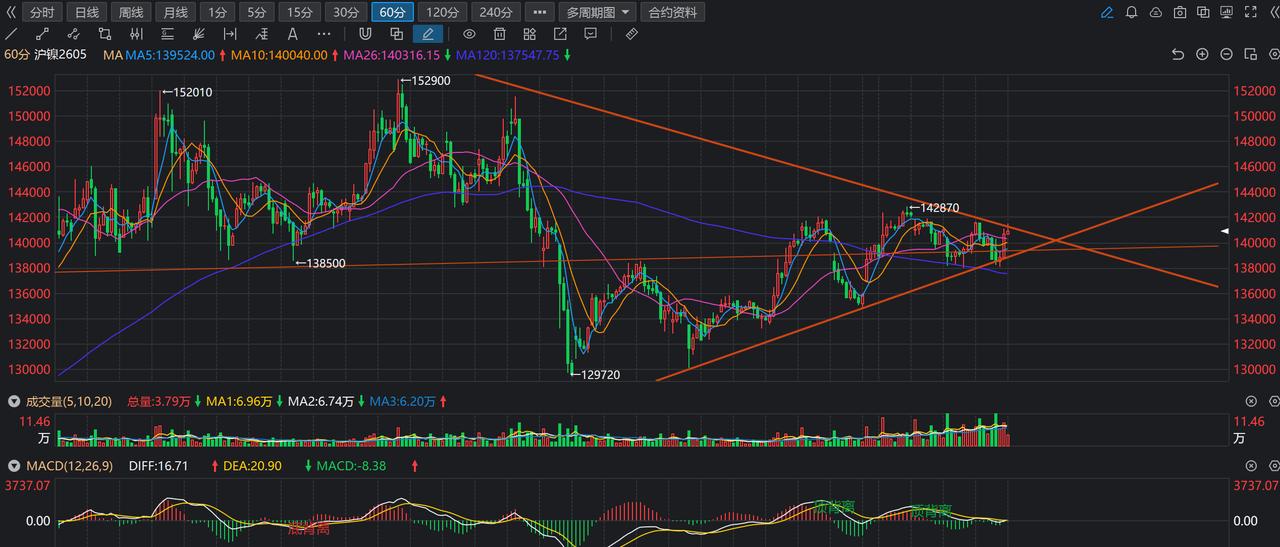Select the 5分 period

point(257,13)
